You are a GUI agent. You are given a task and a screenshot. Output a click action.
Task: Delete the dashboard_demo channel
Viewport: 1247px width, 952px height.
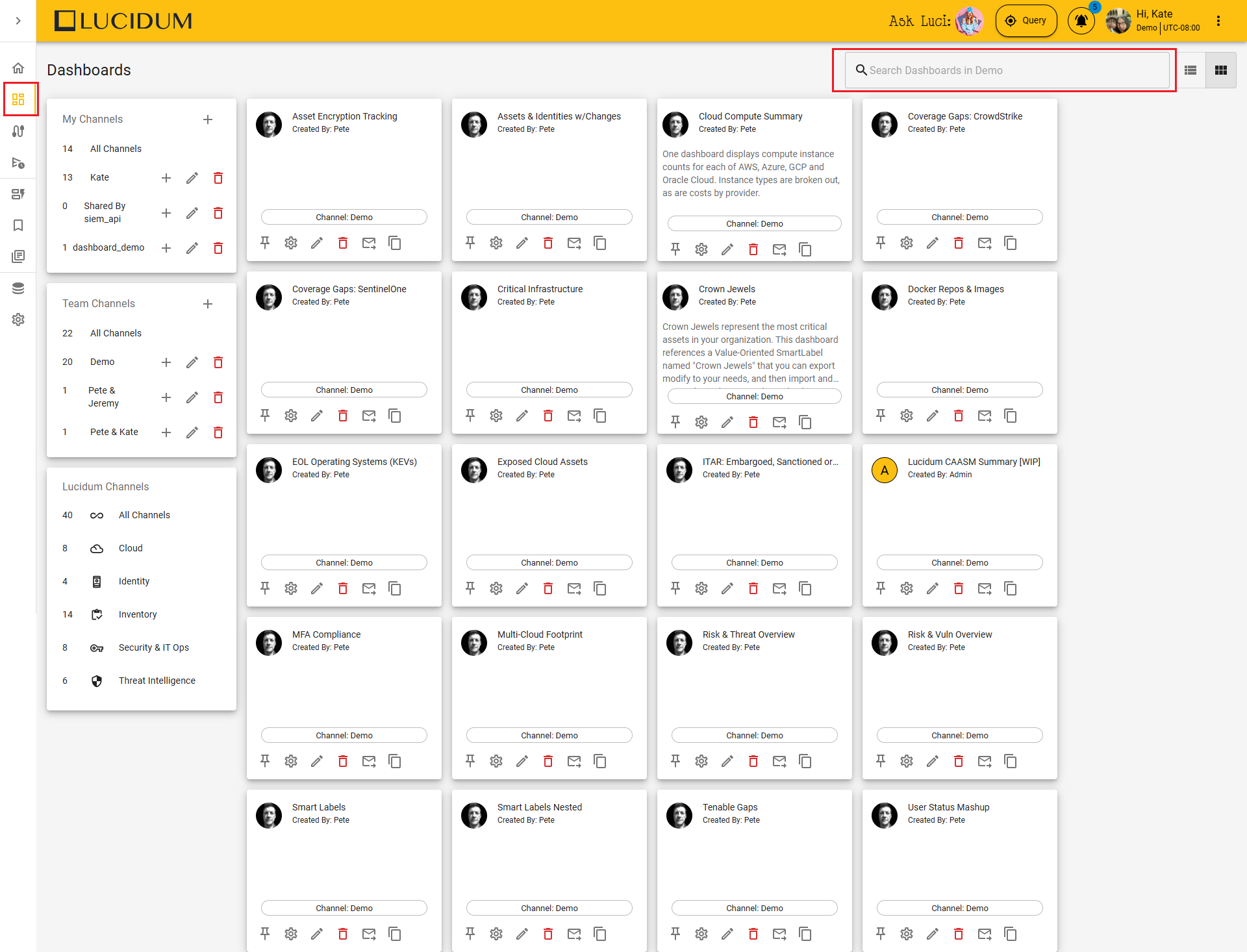(x=218, y=248)
